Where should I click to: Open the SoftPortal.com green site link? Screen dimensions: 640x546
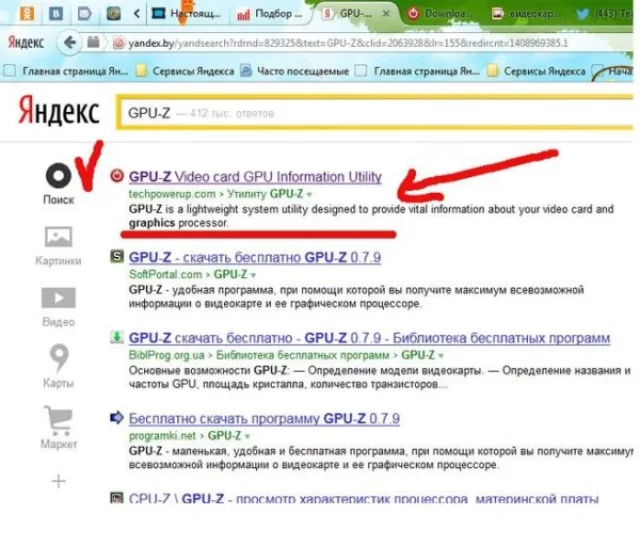[165, 274]
